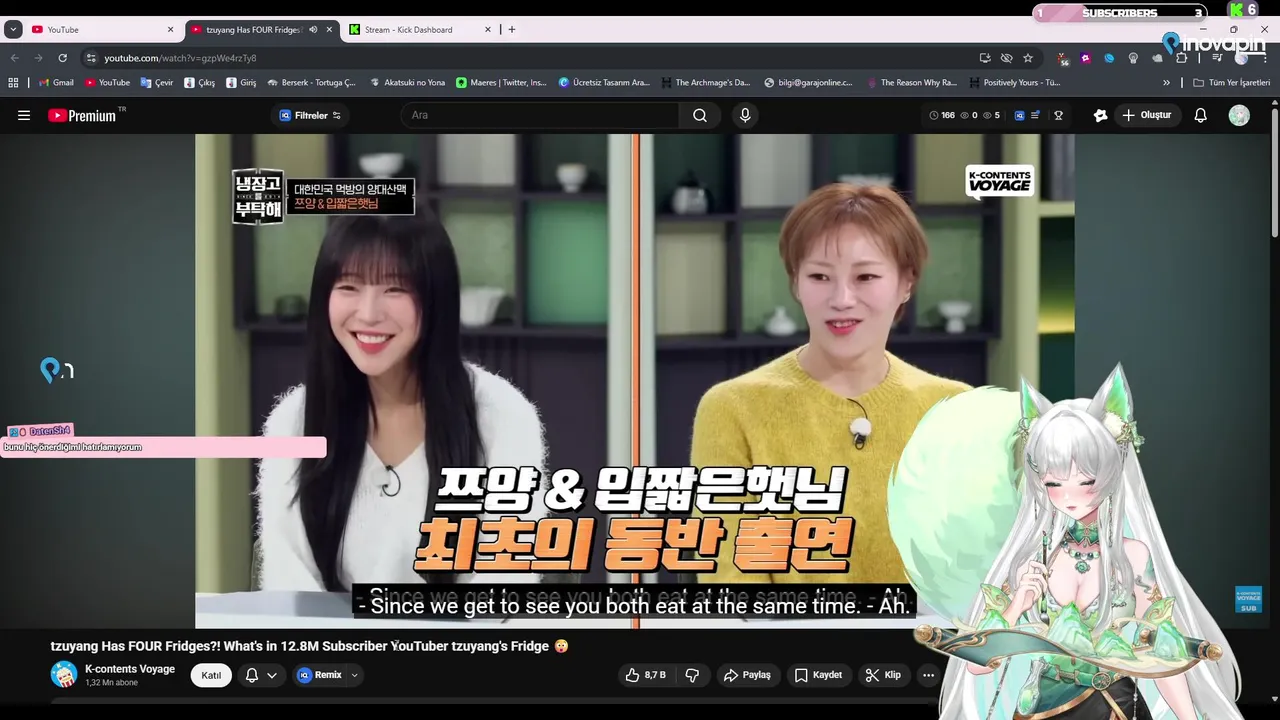Viewport: 1280px width, 720px height.
Task: Click the Katıl join button
Action: point(211,675)
